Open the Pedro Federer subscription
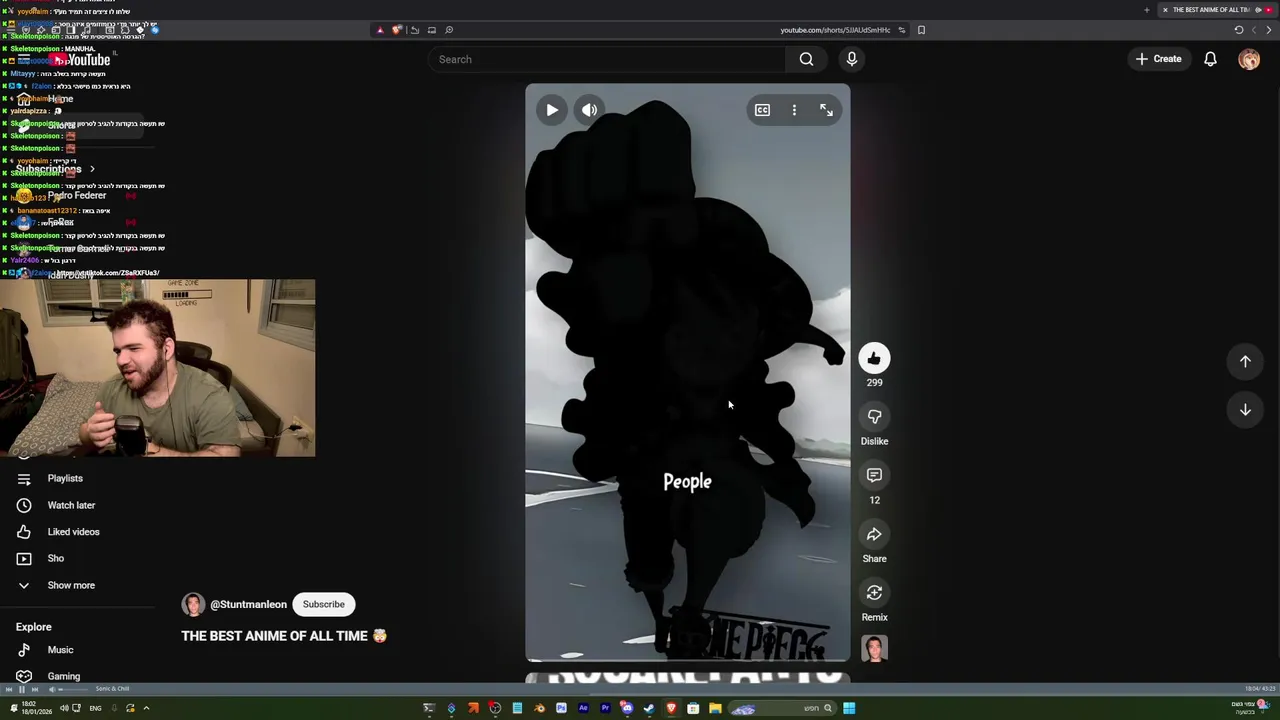The width and height of the screenshot is (1280, 720). 76,196
